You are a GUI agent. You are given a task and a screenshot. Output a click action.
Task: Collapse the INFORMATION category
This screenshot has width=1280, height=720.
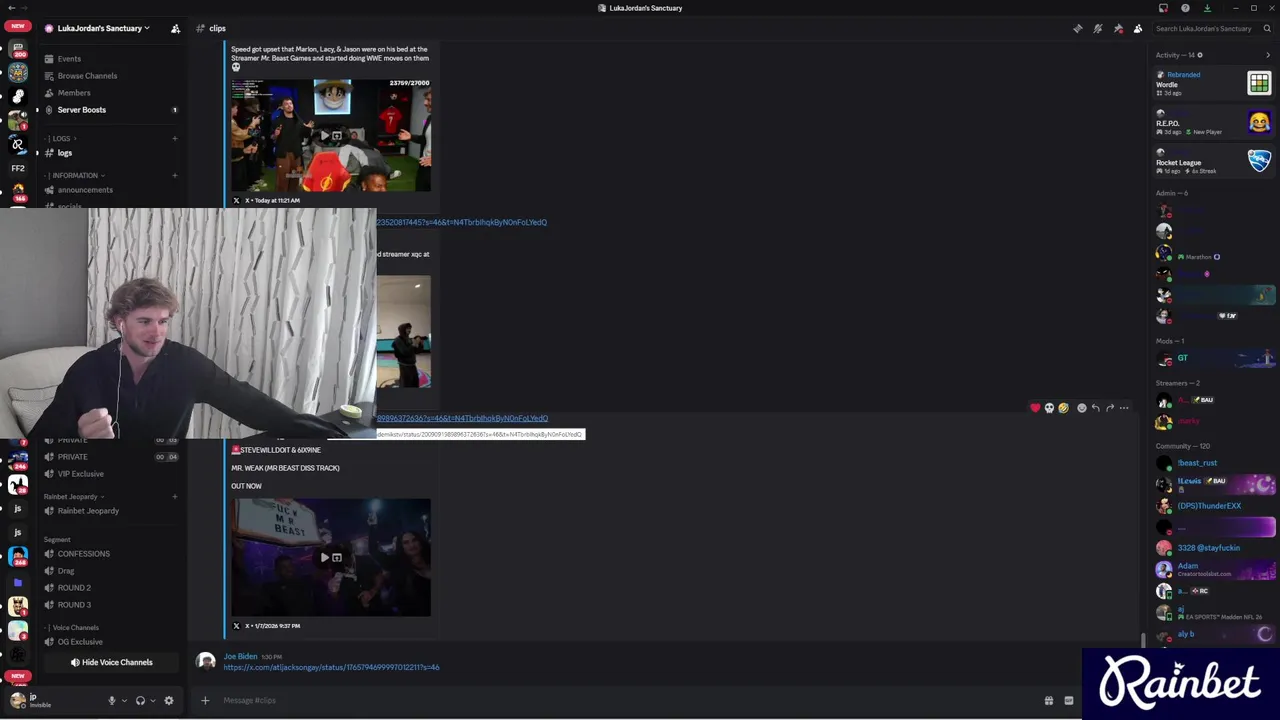[76, 175]
